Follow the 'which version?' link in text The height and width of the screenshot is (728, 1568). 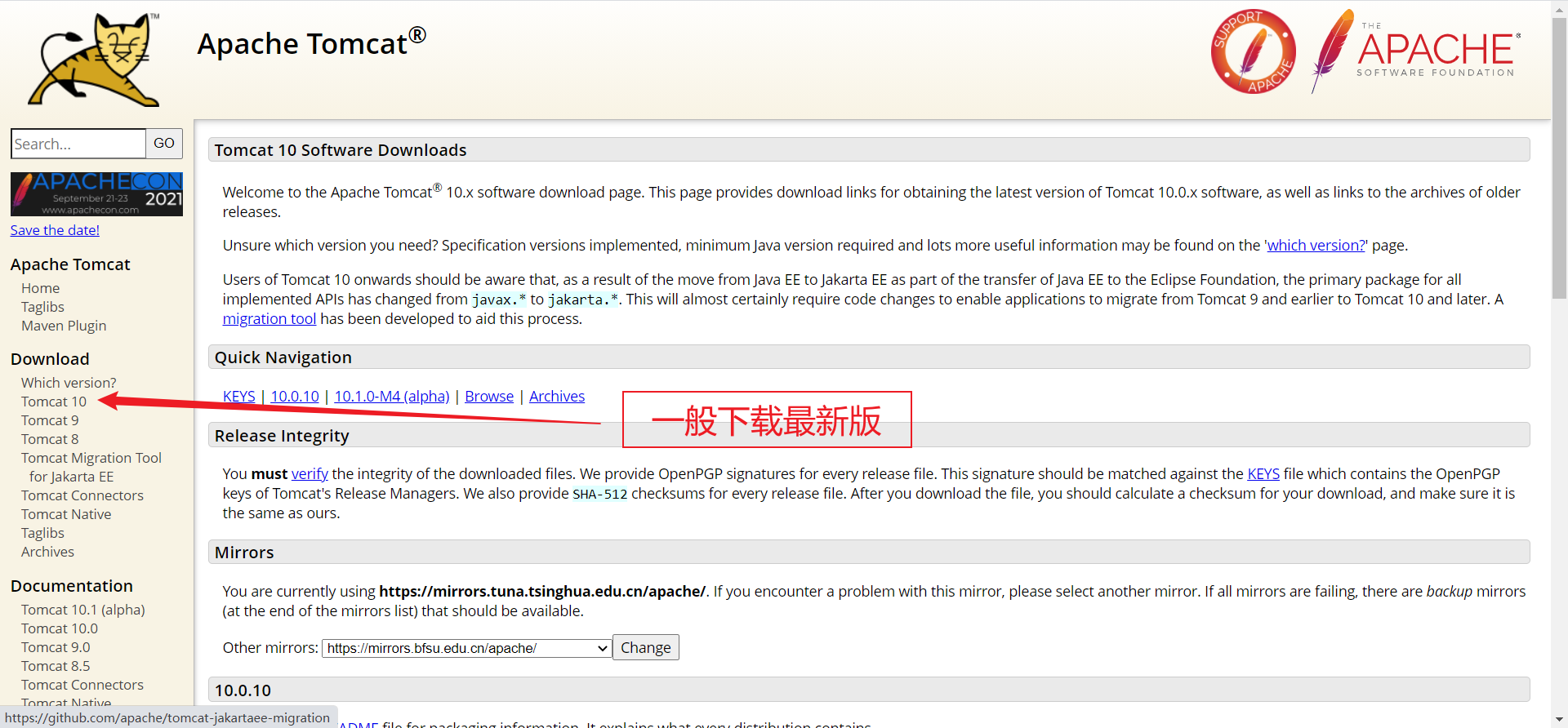point(1316,246)
